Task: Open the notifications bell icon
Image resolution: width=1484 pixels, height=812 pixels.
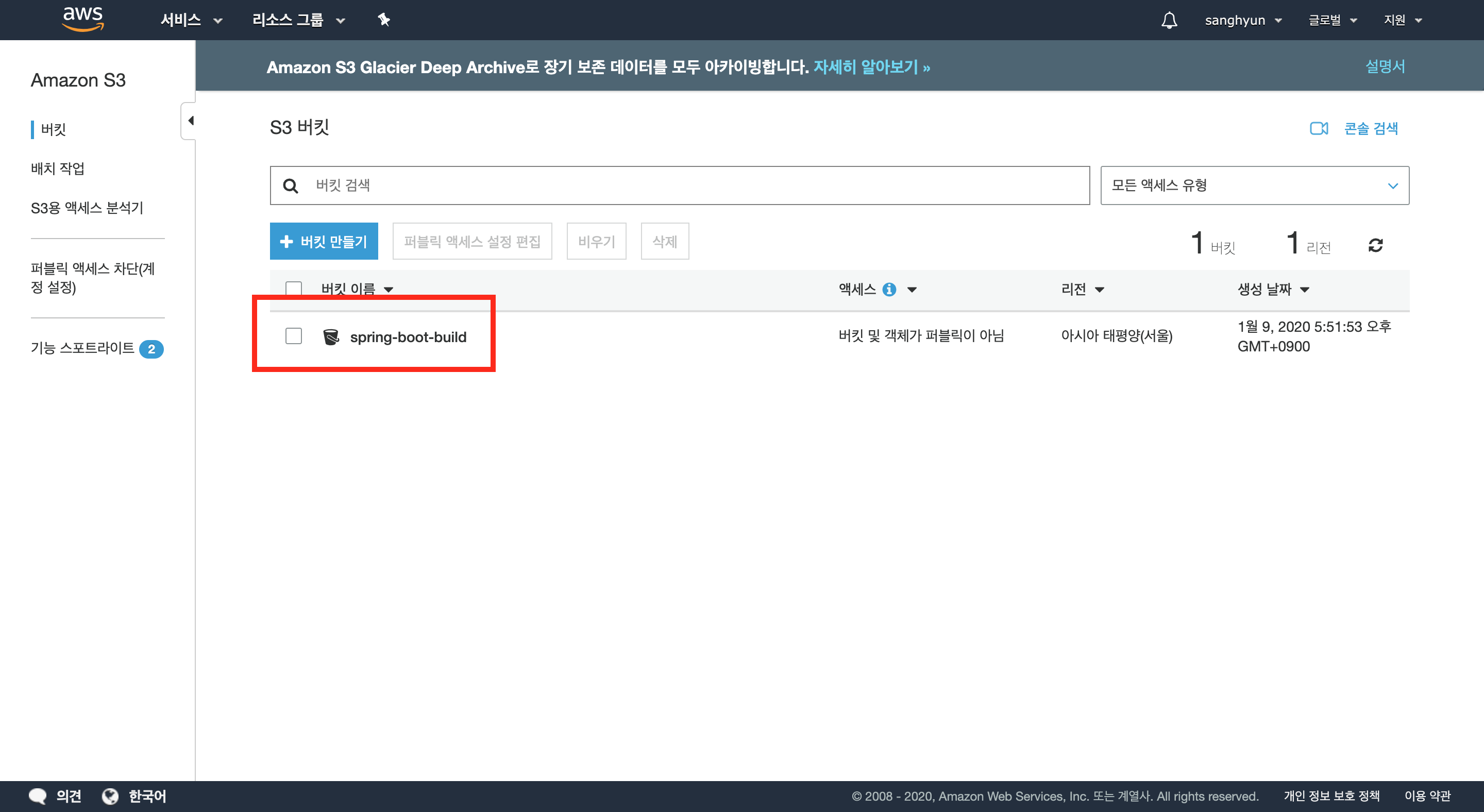Action: coord(1169,20)
